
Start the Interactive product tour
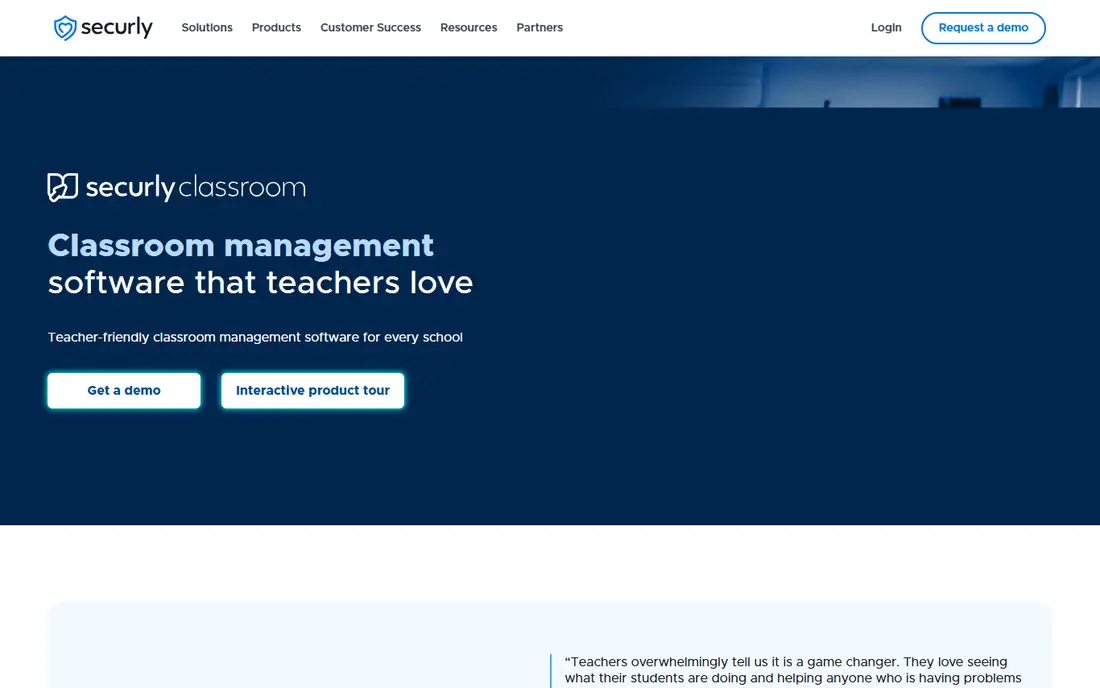[x=313, y=391]
